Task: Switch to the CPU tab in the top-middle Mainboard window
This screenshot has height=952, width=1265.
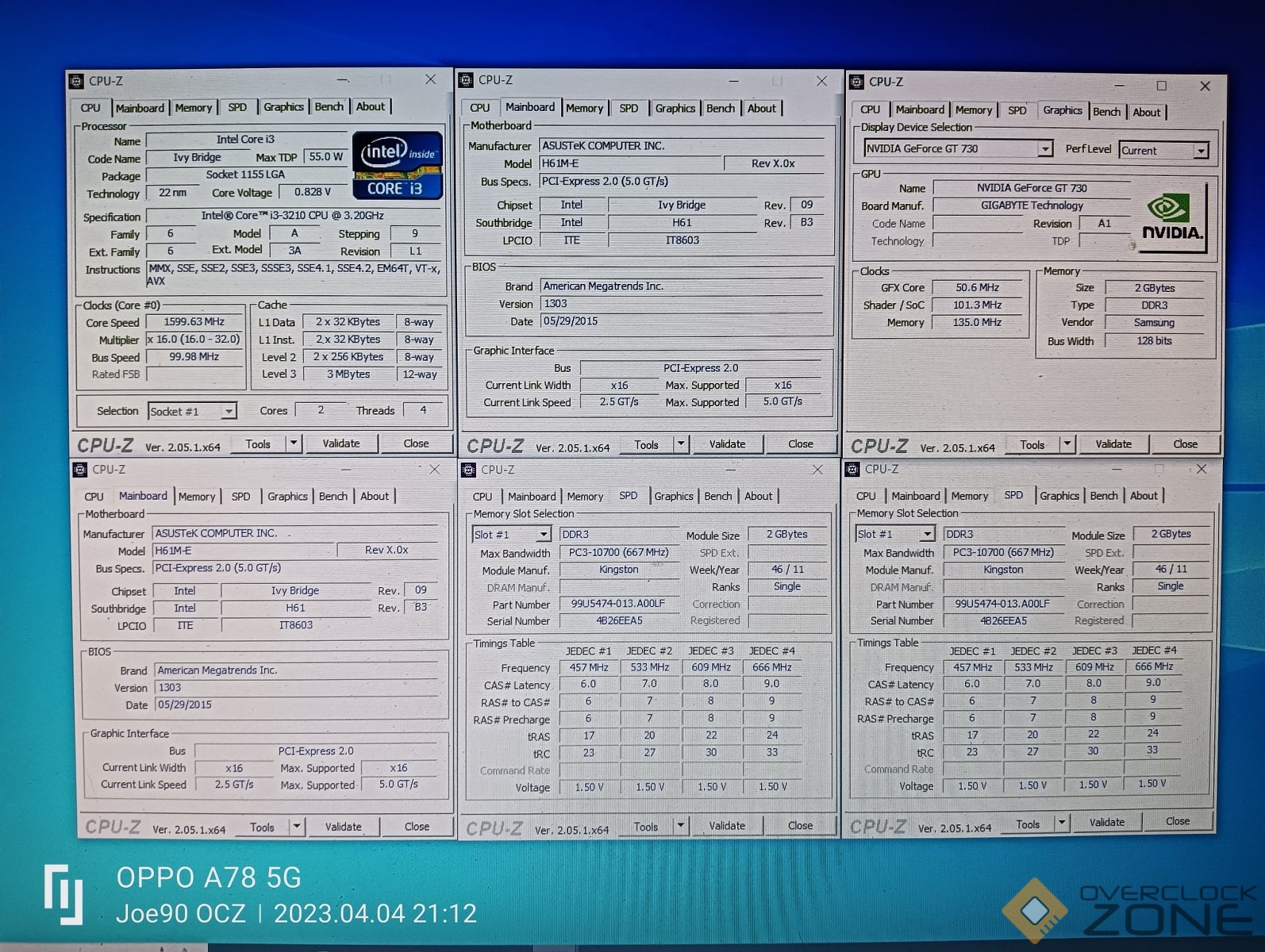Action: tap(480, 108)
